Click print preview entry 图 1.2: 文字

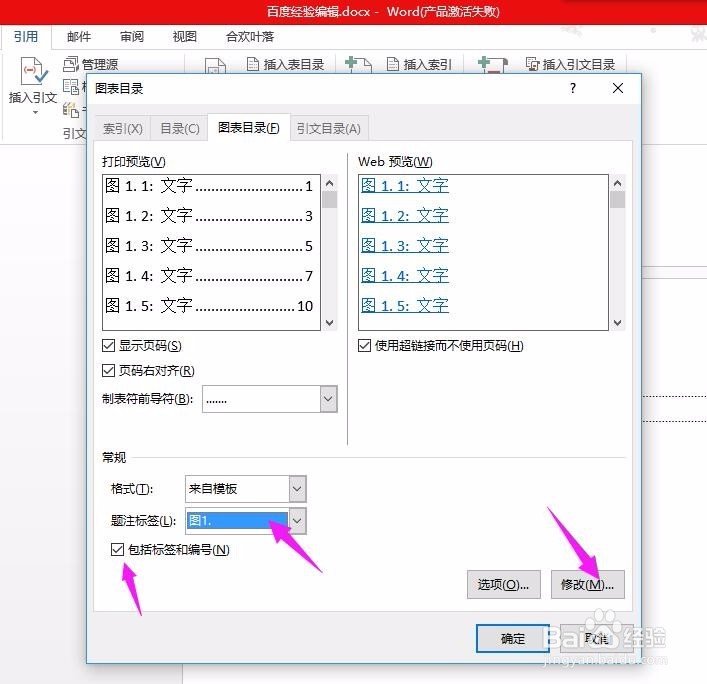(209, 216)
